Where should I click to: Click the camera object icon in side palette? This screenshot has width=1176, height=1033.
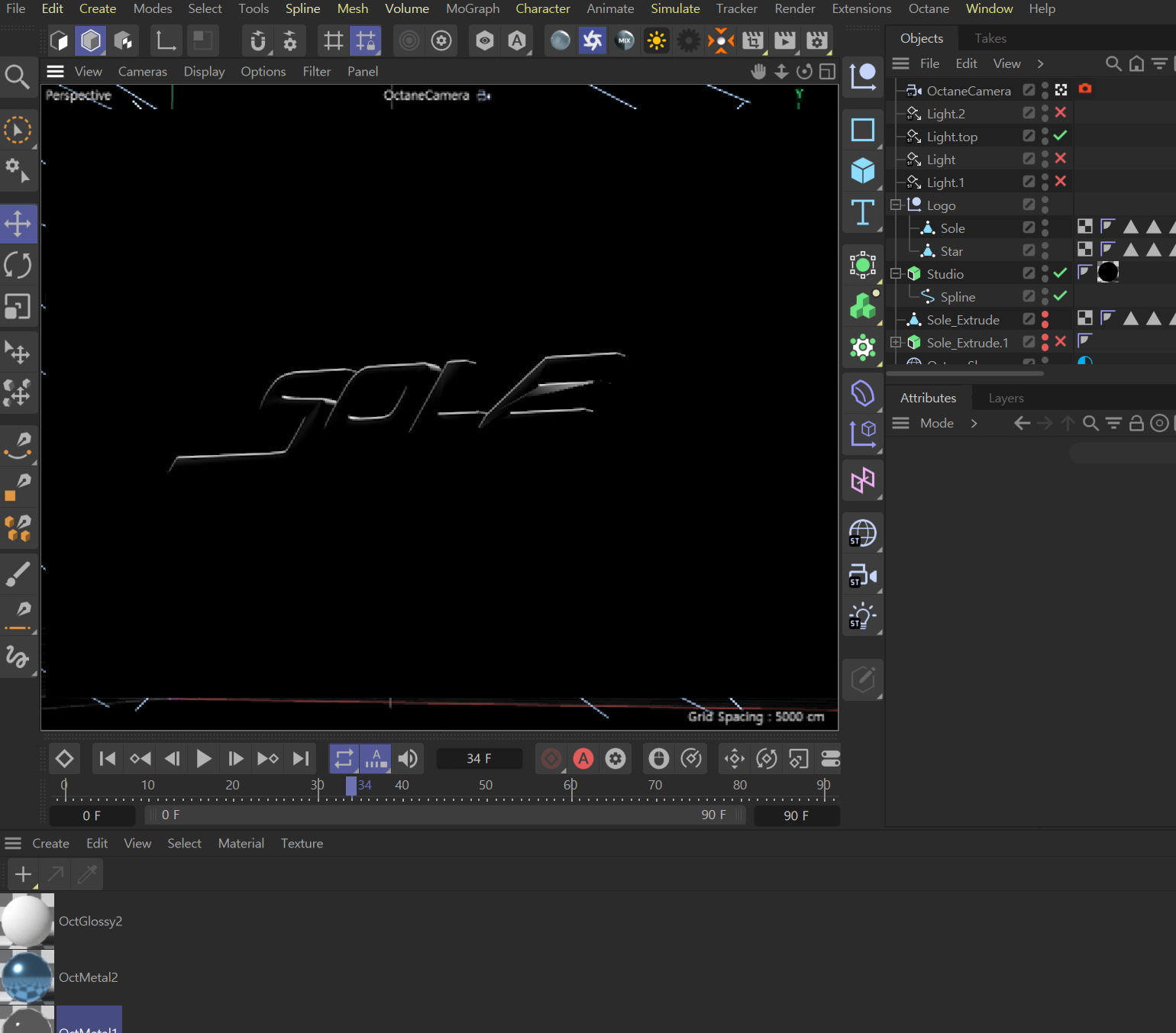(863, 576)
